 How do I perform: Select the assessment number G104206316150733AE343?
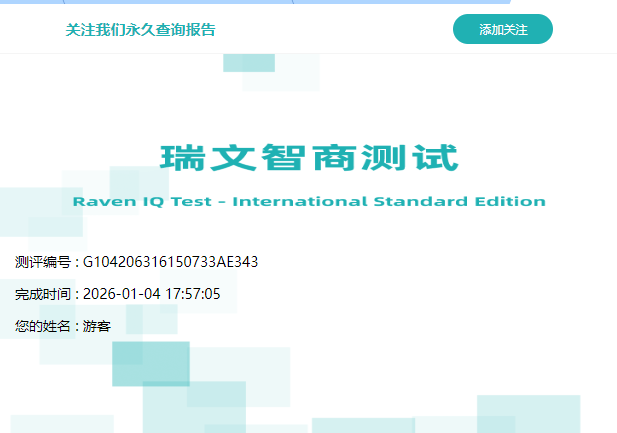(170, 262)
